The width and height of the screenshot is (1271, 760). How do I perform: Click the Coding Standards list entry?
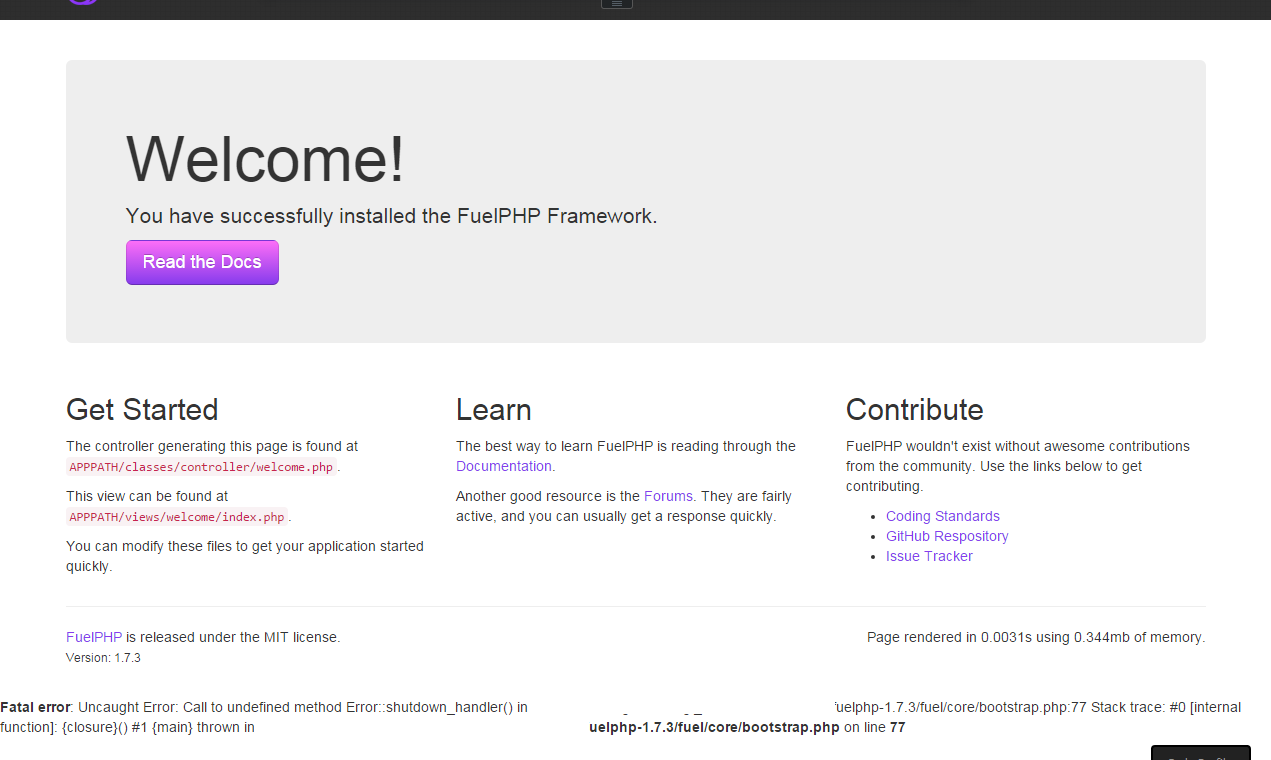coord(942,516)
